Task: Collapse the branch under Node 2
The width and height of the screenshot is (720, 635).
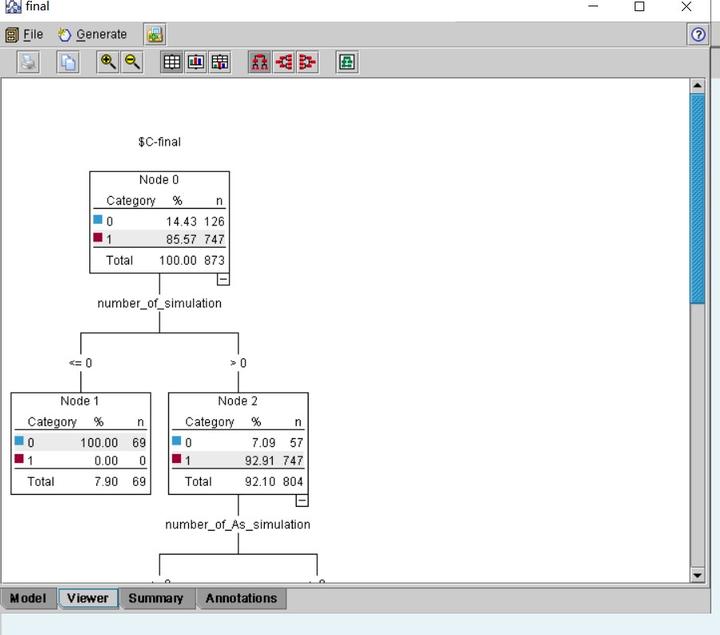Action: click(x=302, y=500)
